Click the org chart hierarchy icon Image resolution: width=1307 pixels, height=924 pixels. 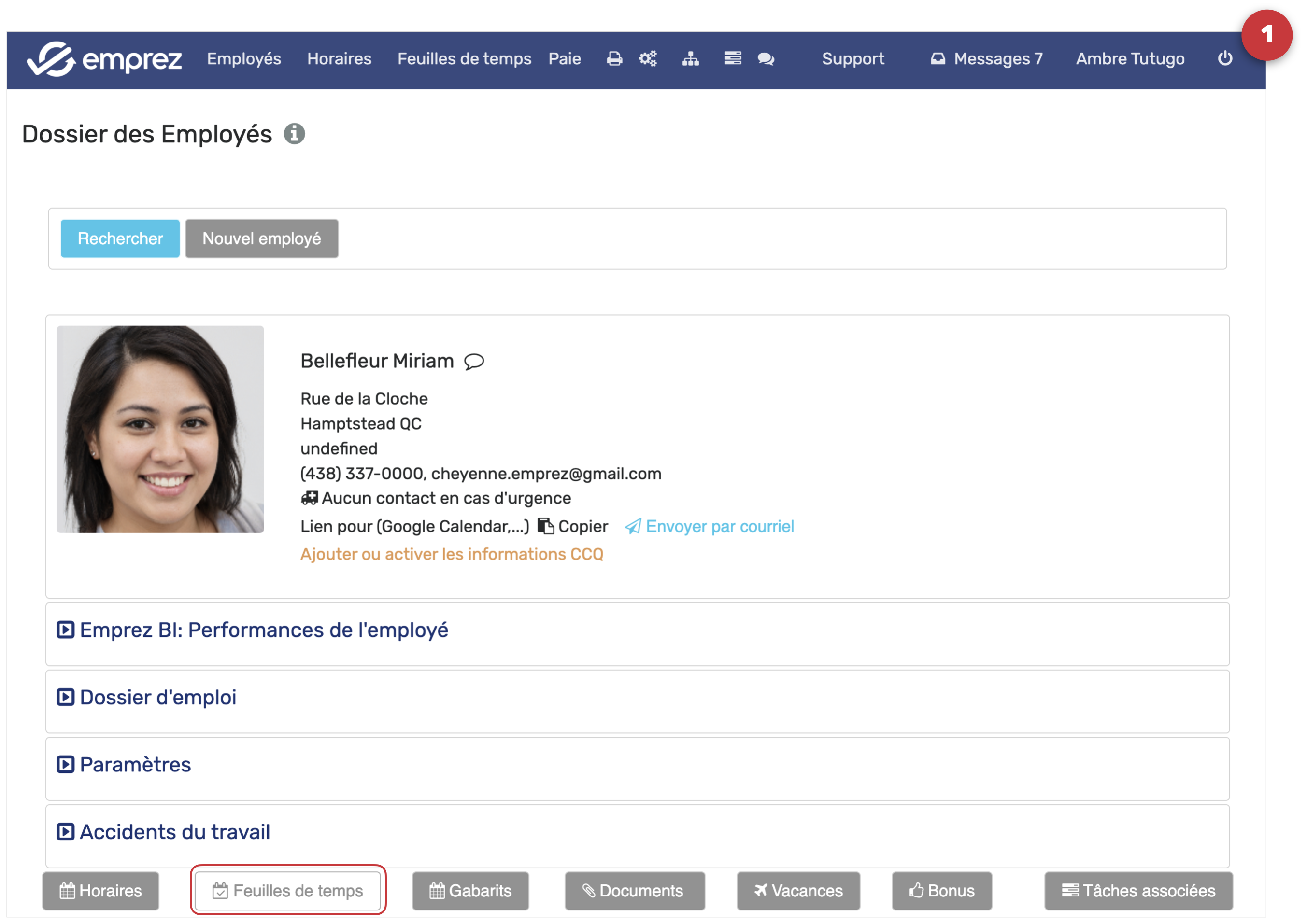coord(691,58)
